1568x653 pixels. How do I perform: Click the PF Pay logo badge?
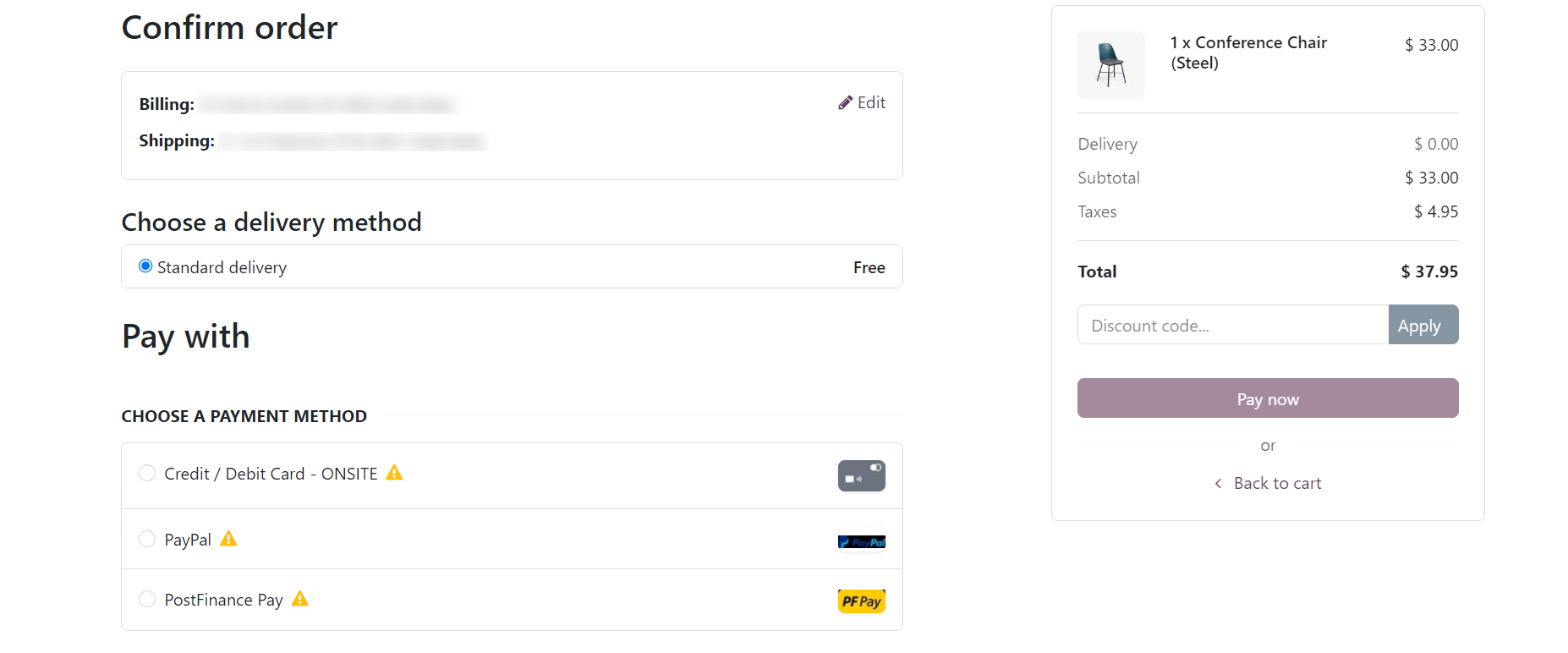coord(861,601)
